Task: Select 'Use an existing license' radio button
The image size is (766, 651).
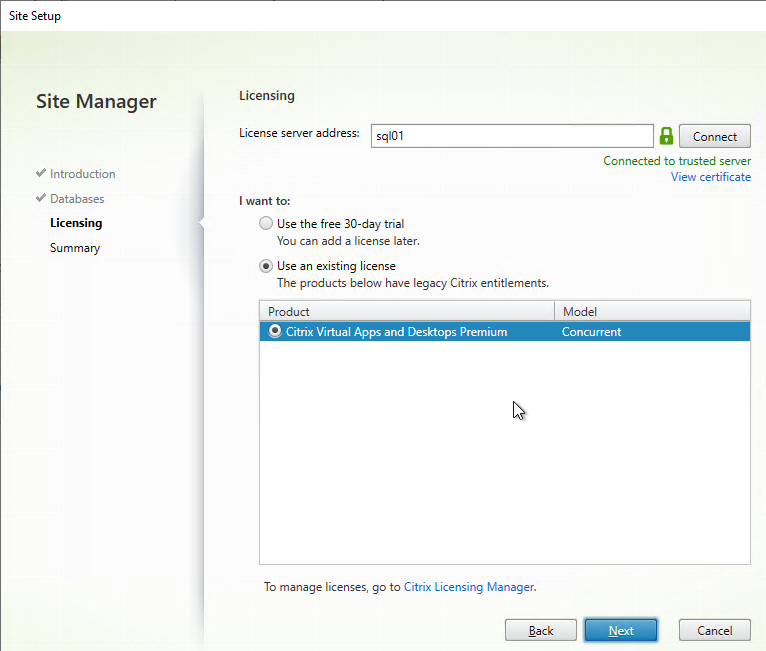Action: [x=266, y=266]
